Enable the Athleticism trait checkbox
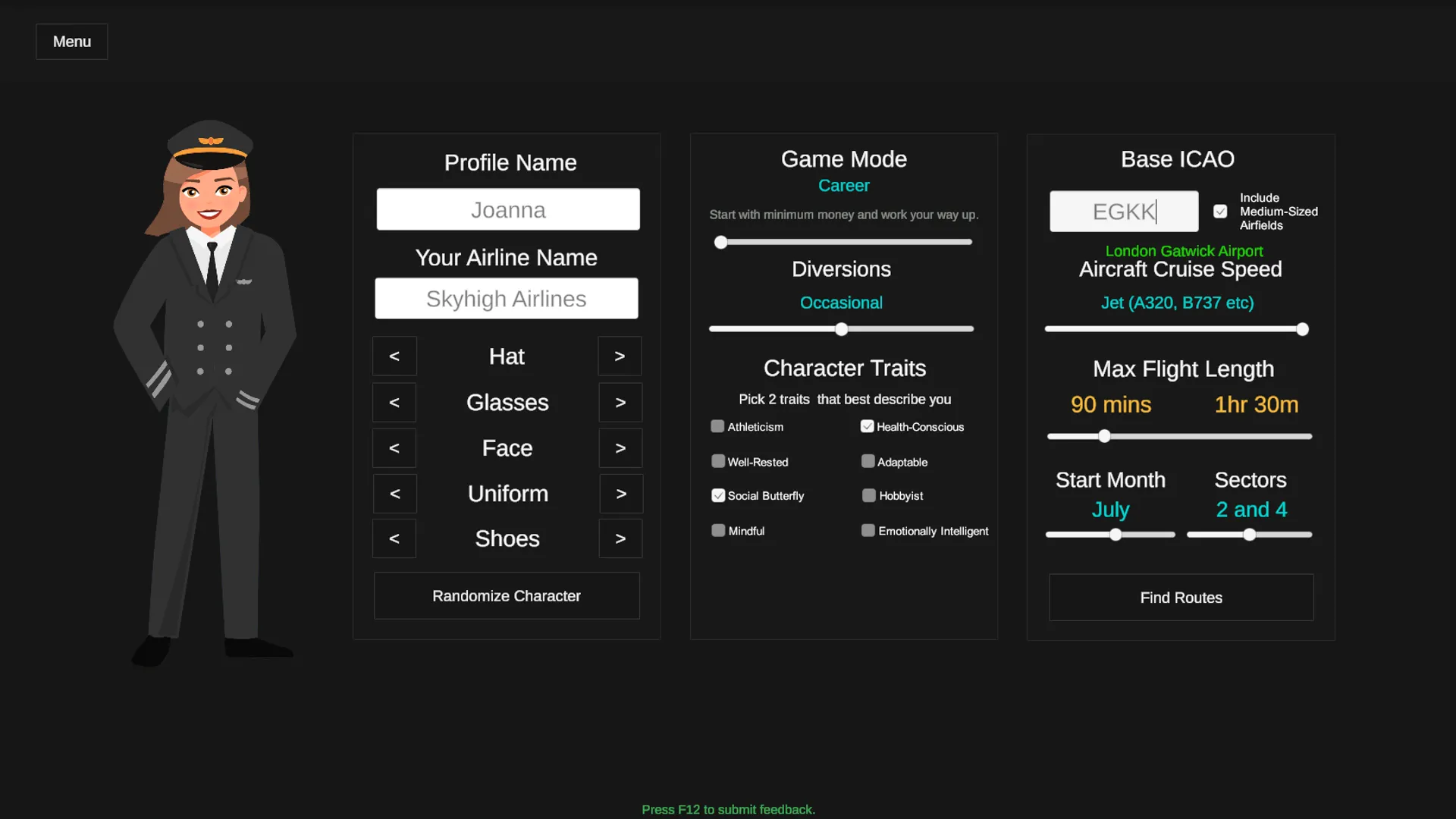1456x819 pixels. click(717, 426)
